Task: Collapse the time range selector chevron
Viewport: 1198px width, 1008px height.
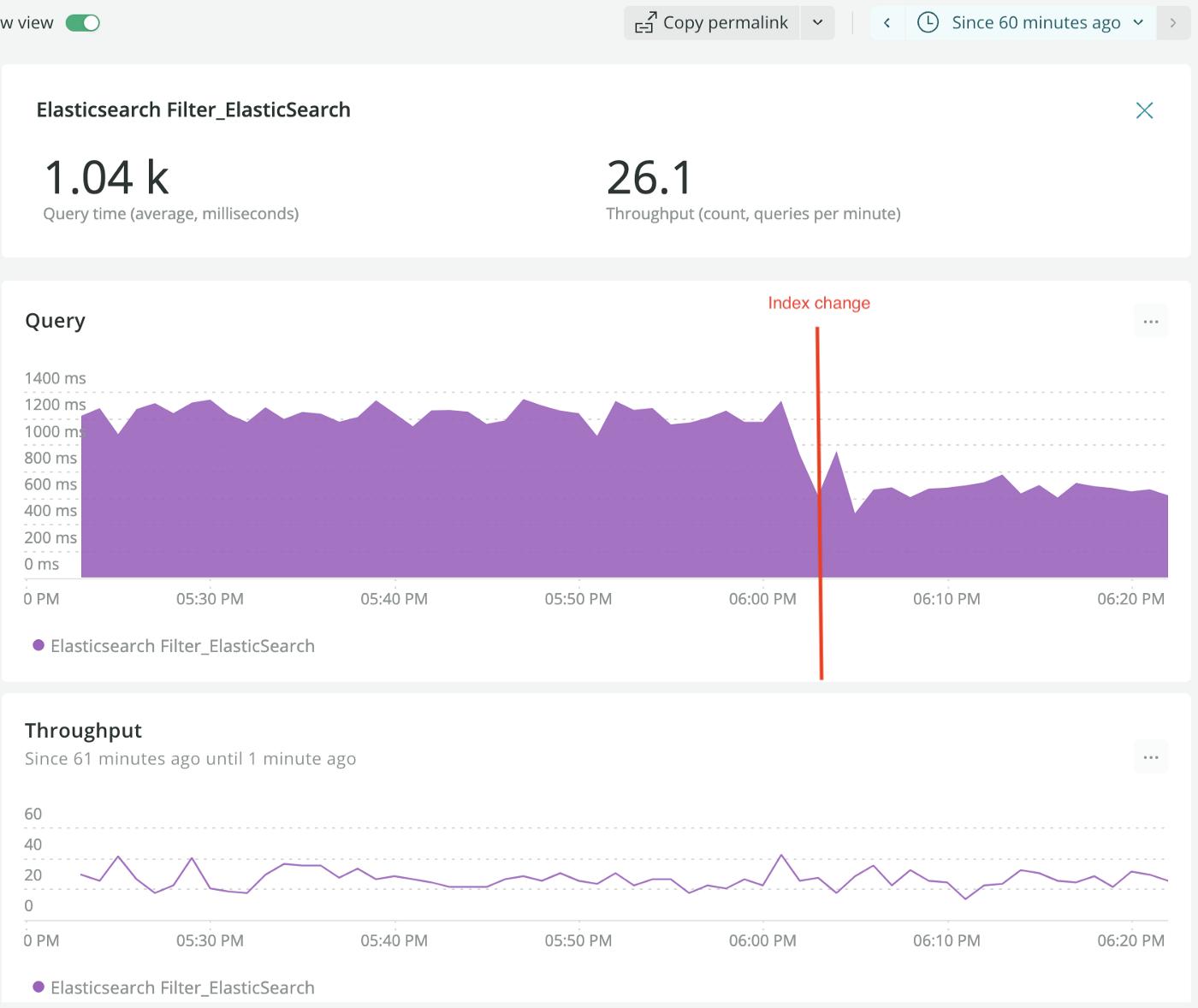Action: point(1138,22)
